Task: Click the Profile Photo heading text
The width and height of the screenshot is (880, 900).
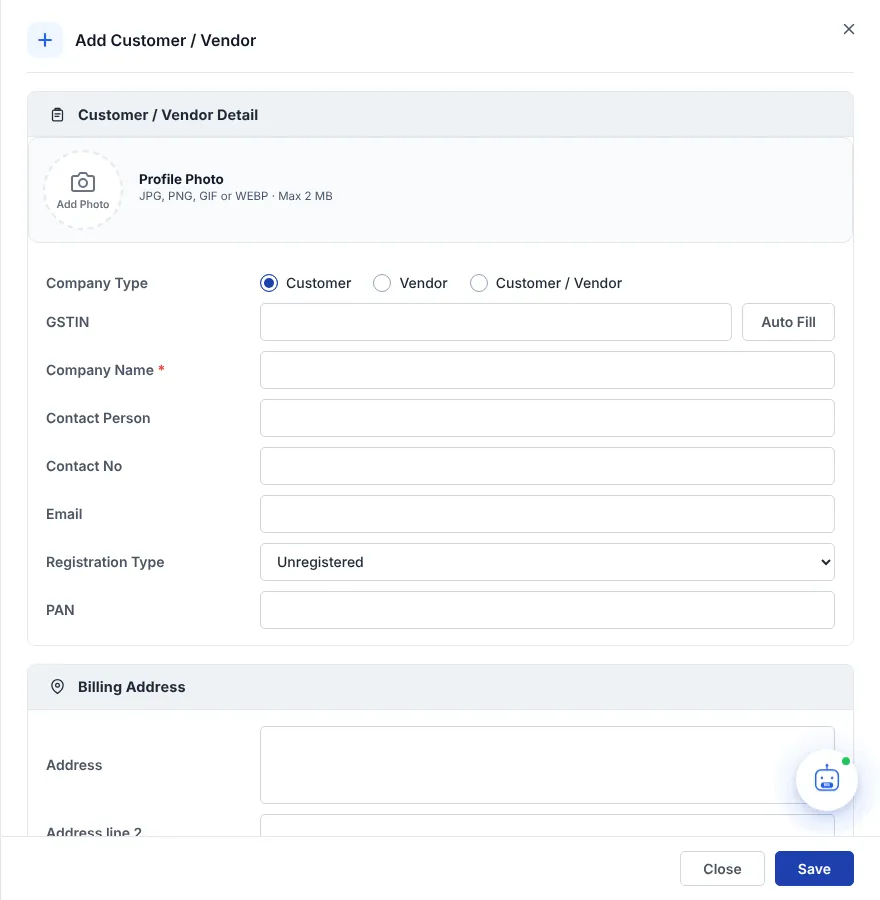Action: tap(181, 179)
